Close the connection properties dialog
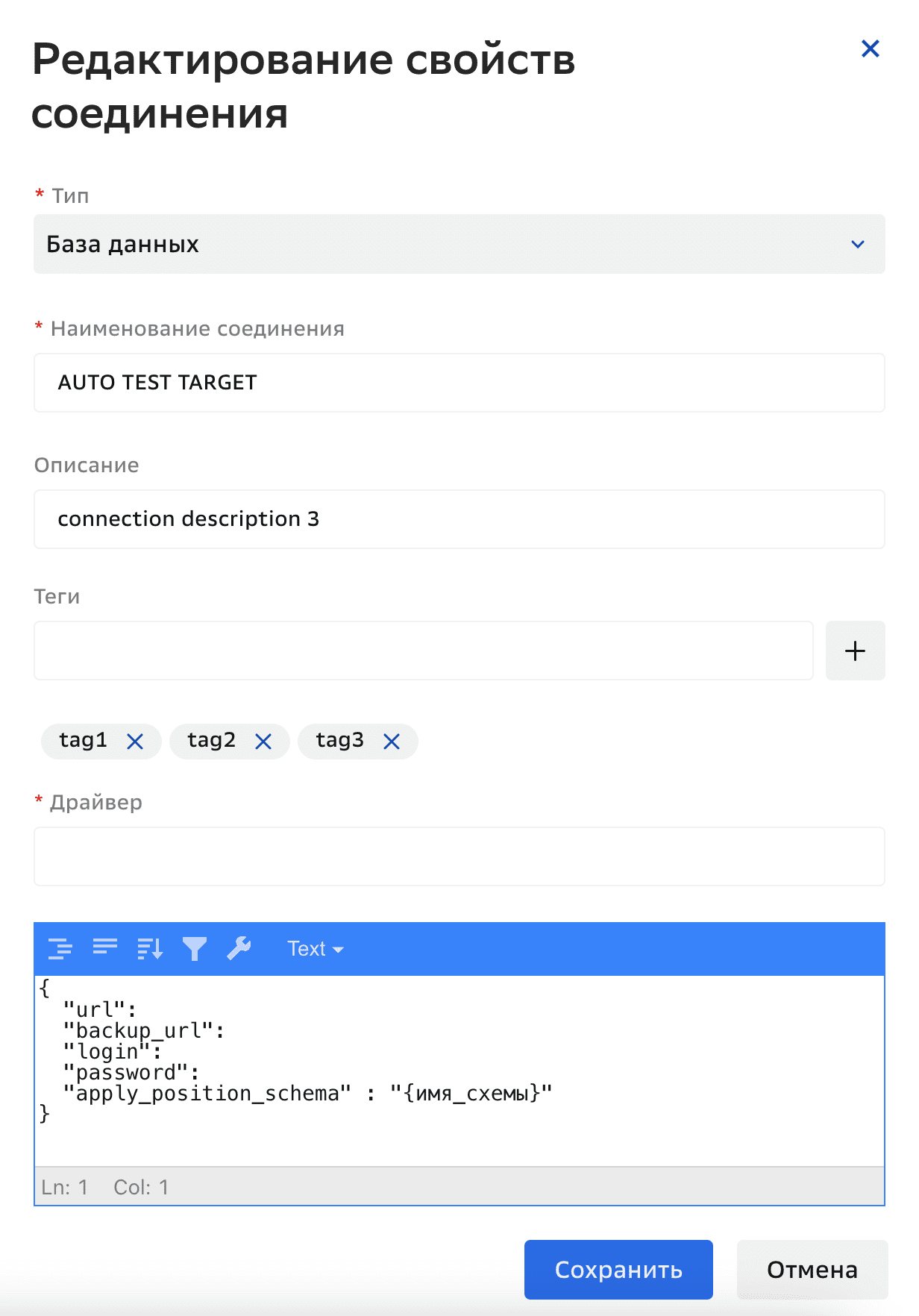 [870, 49]
